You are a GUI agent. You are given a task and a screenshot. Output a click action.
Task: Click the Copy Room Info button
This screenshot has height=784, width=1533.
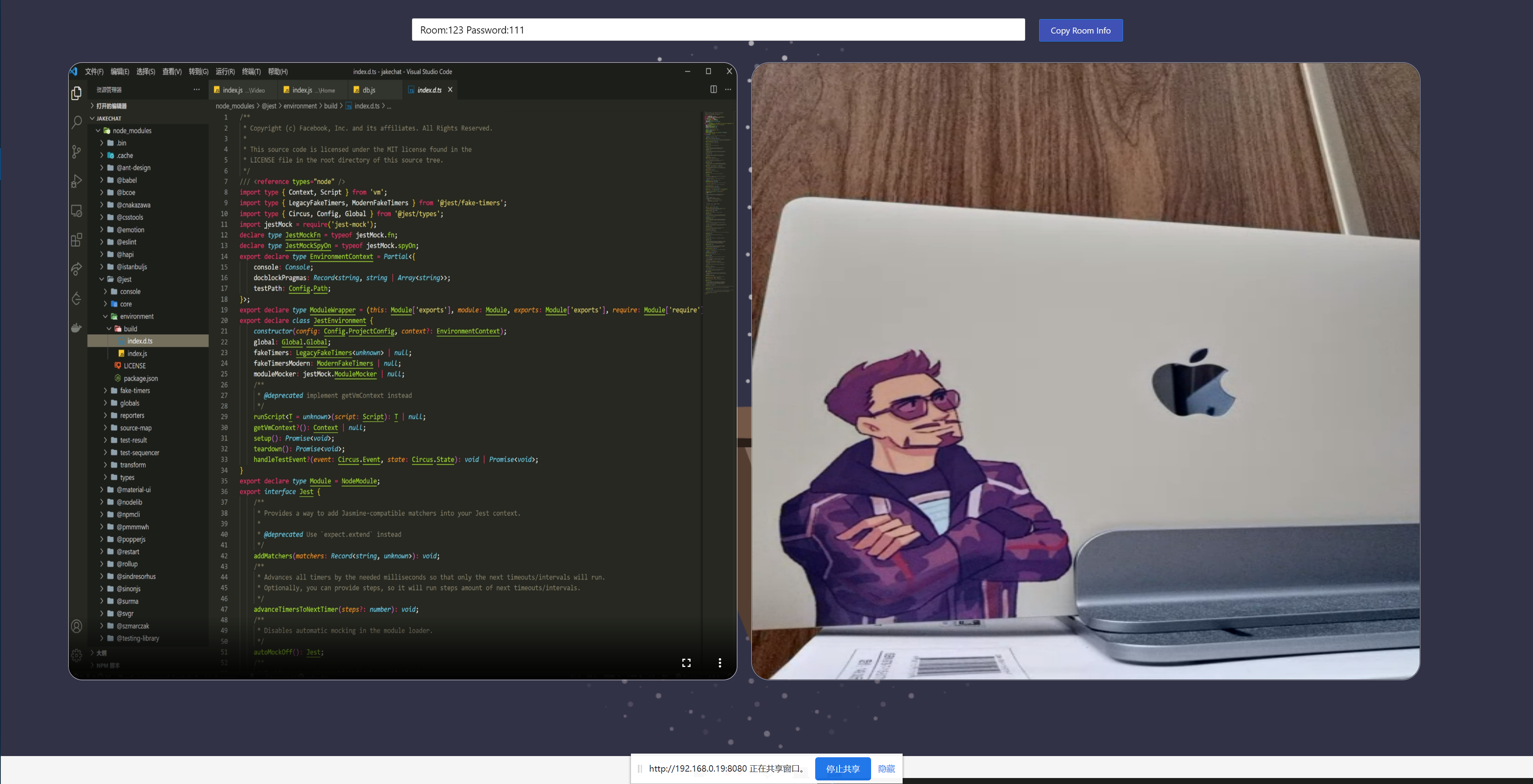(1080, 30)
